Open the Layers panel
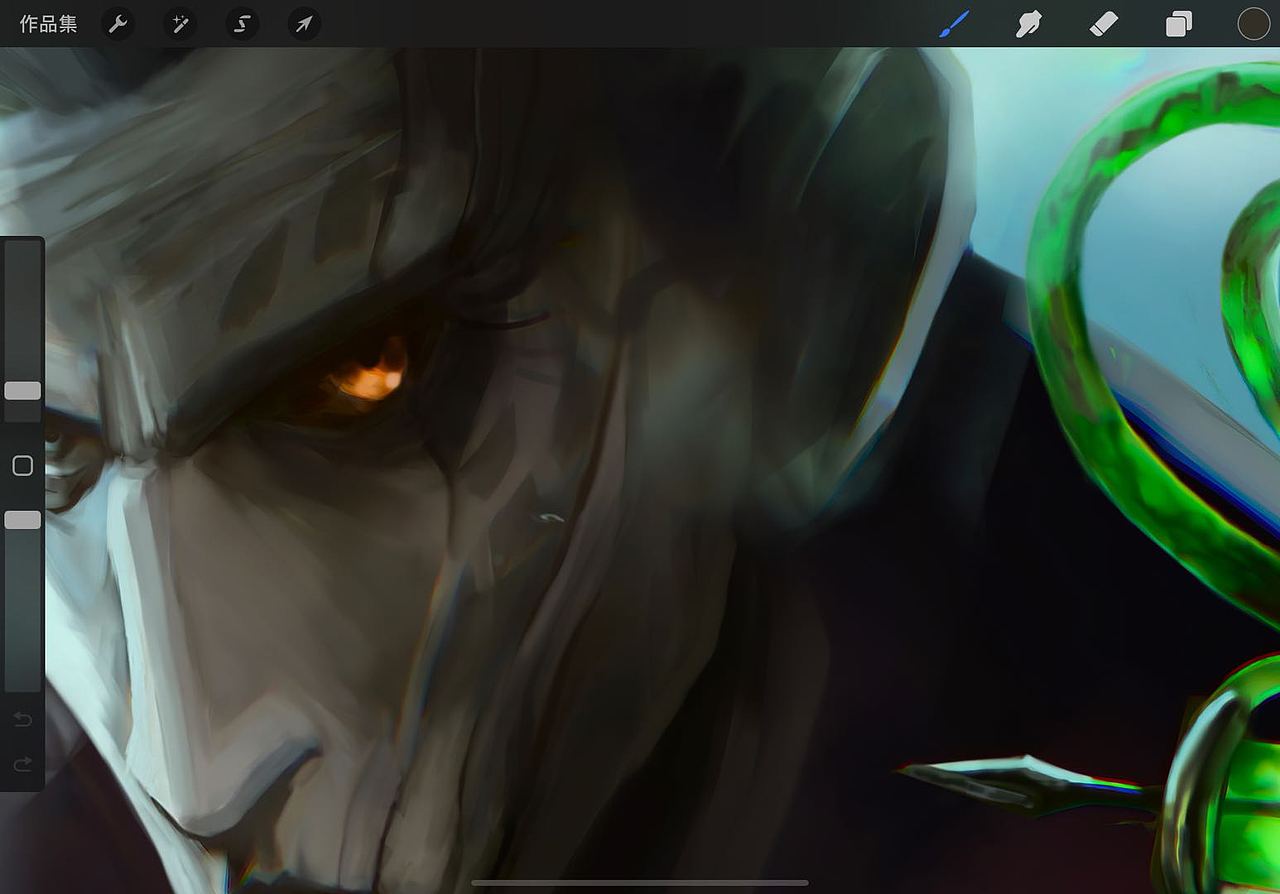Image resolution: width=1280 pixels, height=894 pixels. 1178,24
